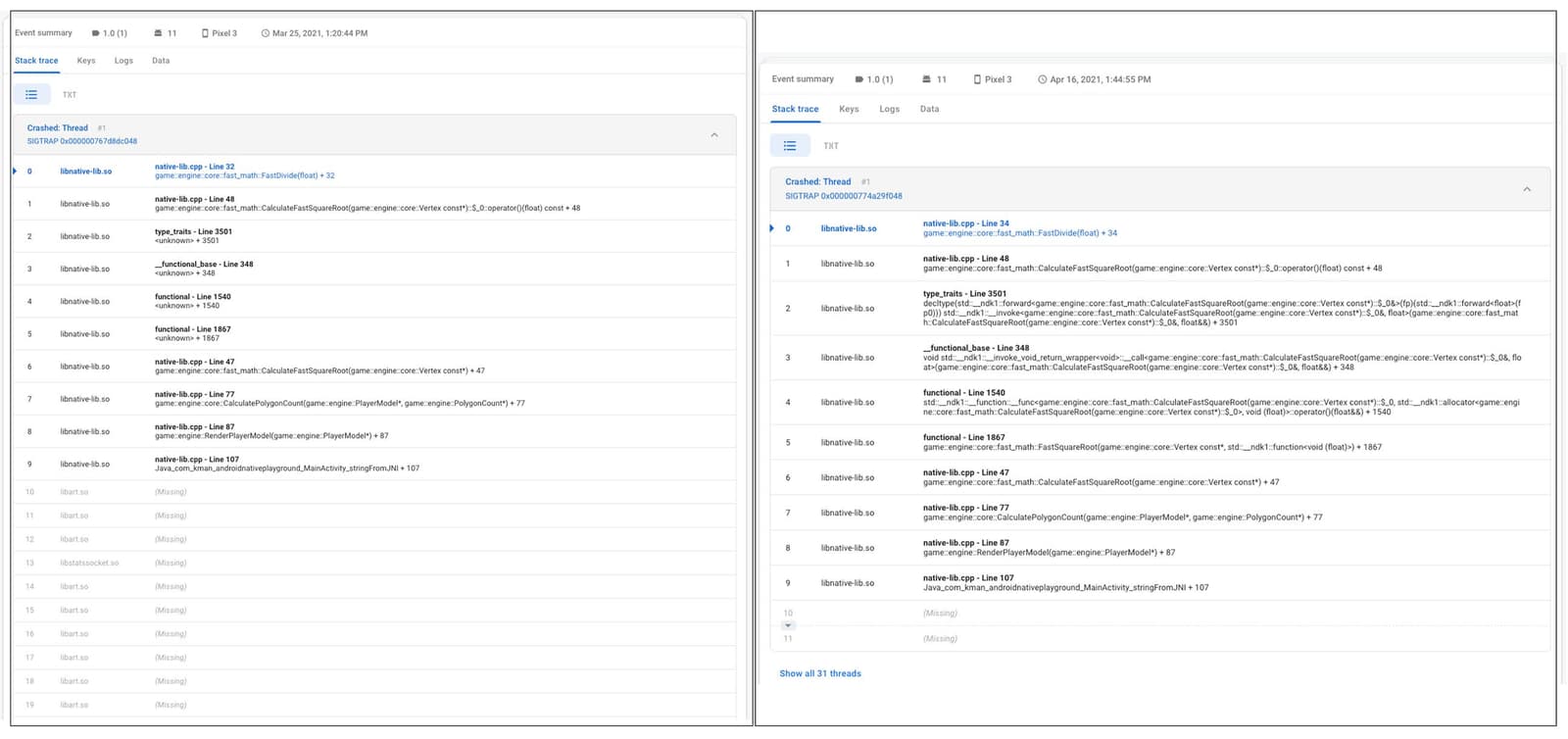This screenshot has height=739, width=1568.
Task: Select list view icon in left panel
Action: [31, 95]
